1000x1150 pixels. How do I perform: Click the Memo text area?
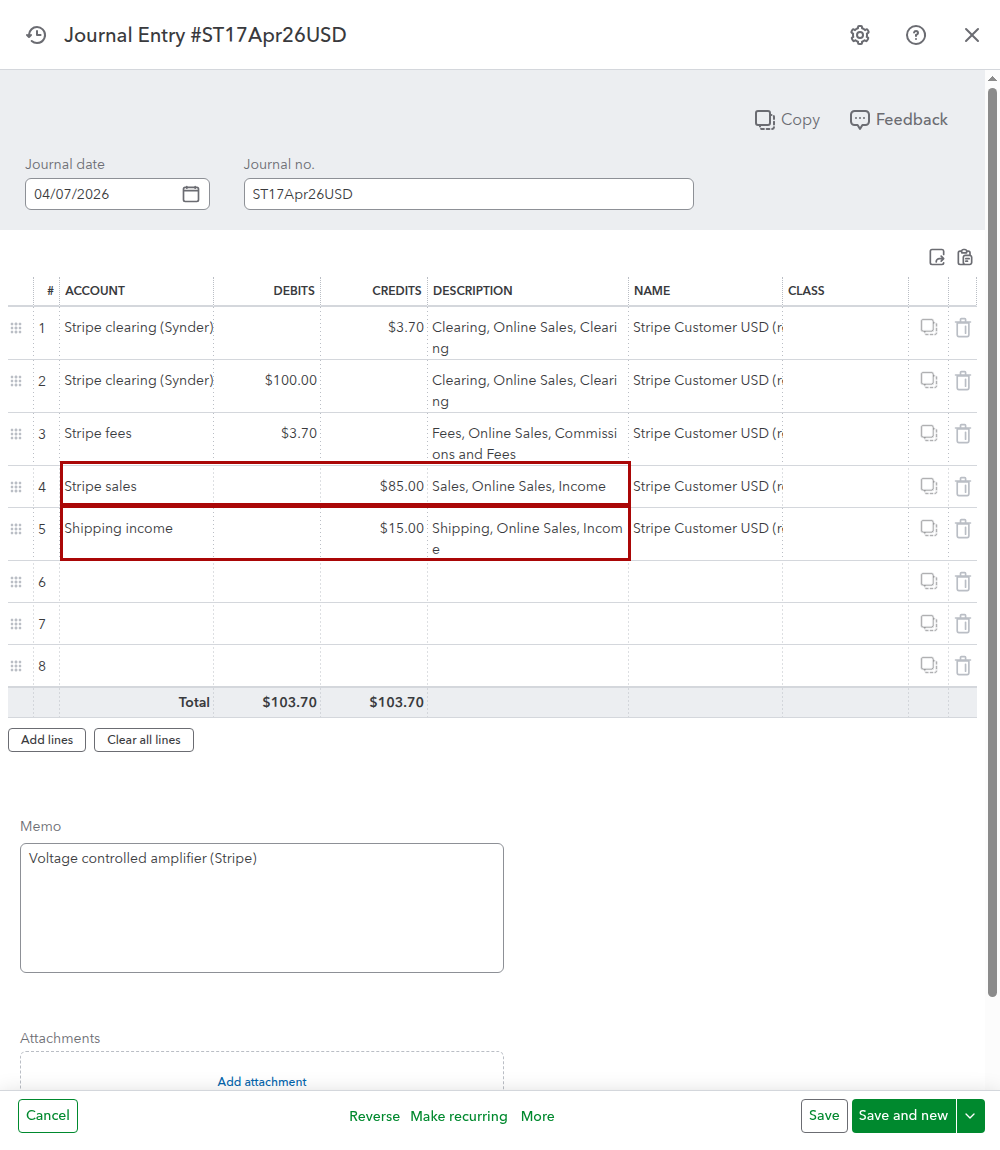(262, 908)
